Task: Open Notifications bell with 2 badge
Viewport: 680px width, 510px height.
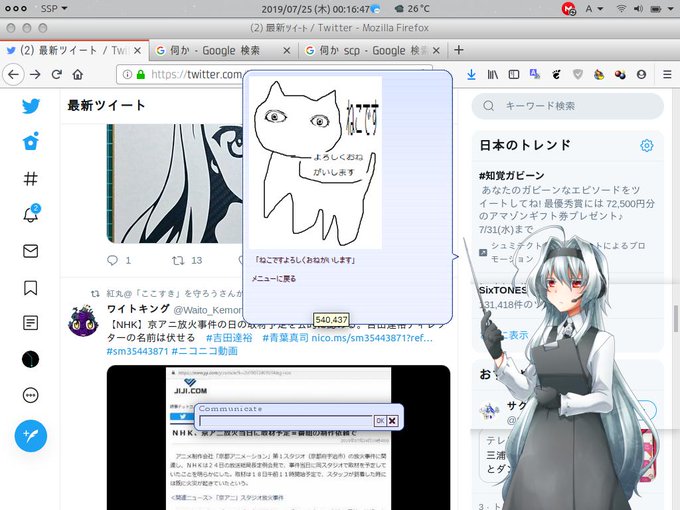Action: (31, 213)
